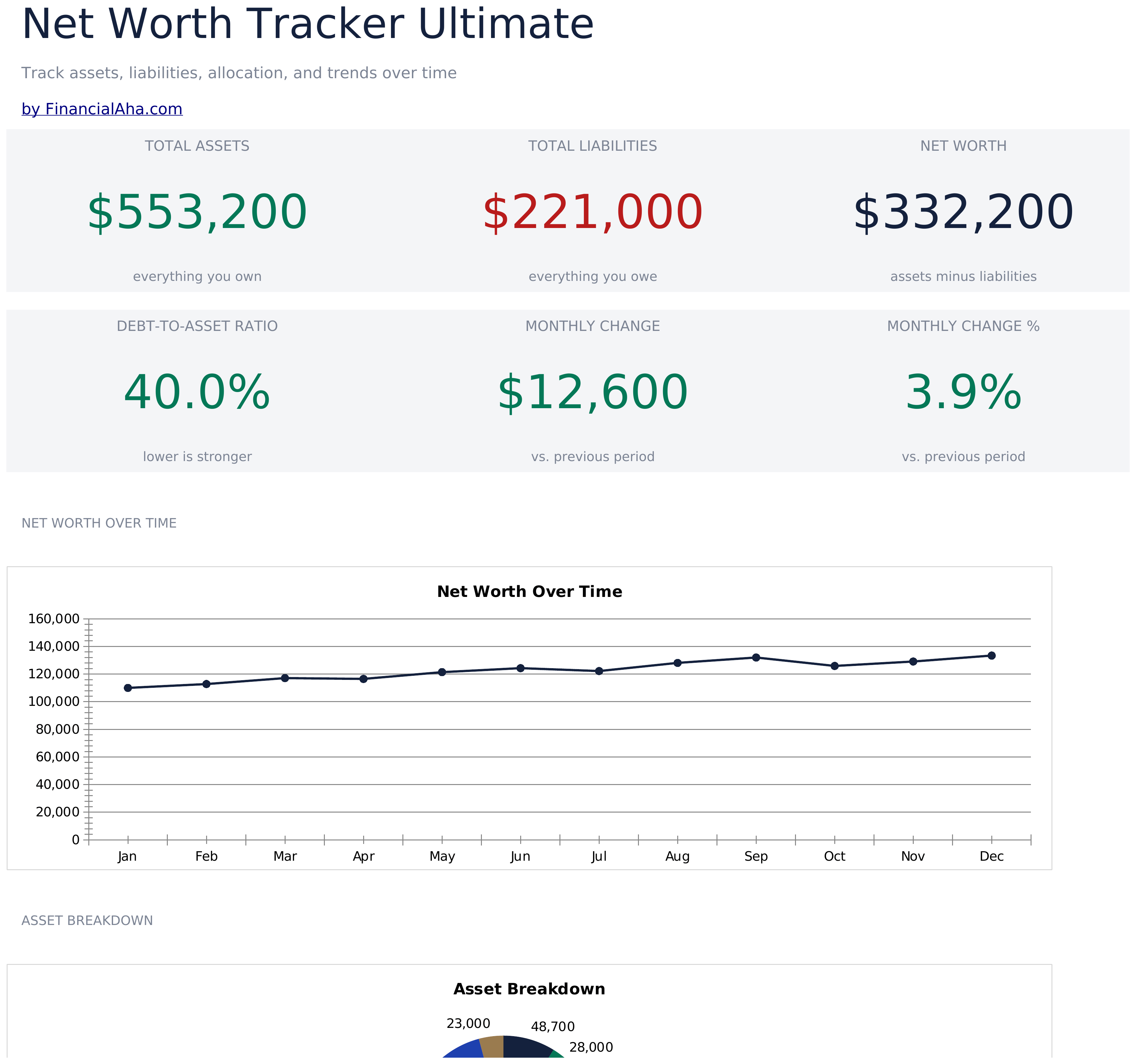
Task: Click the 'Asset Breakdown' chart title
Action: (530, 990)
